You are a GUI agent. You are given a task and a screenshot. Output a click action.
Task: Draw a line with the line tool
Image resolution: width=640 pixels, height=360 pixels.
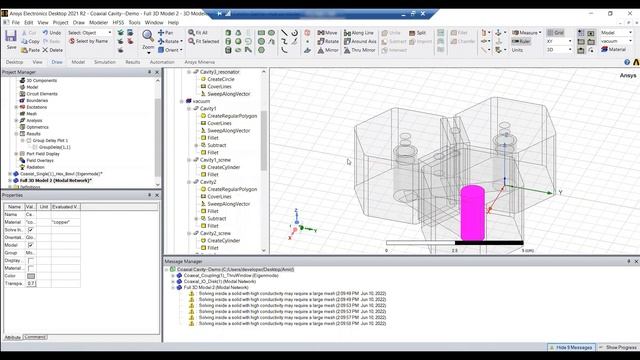point(284,33)
